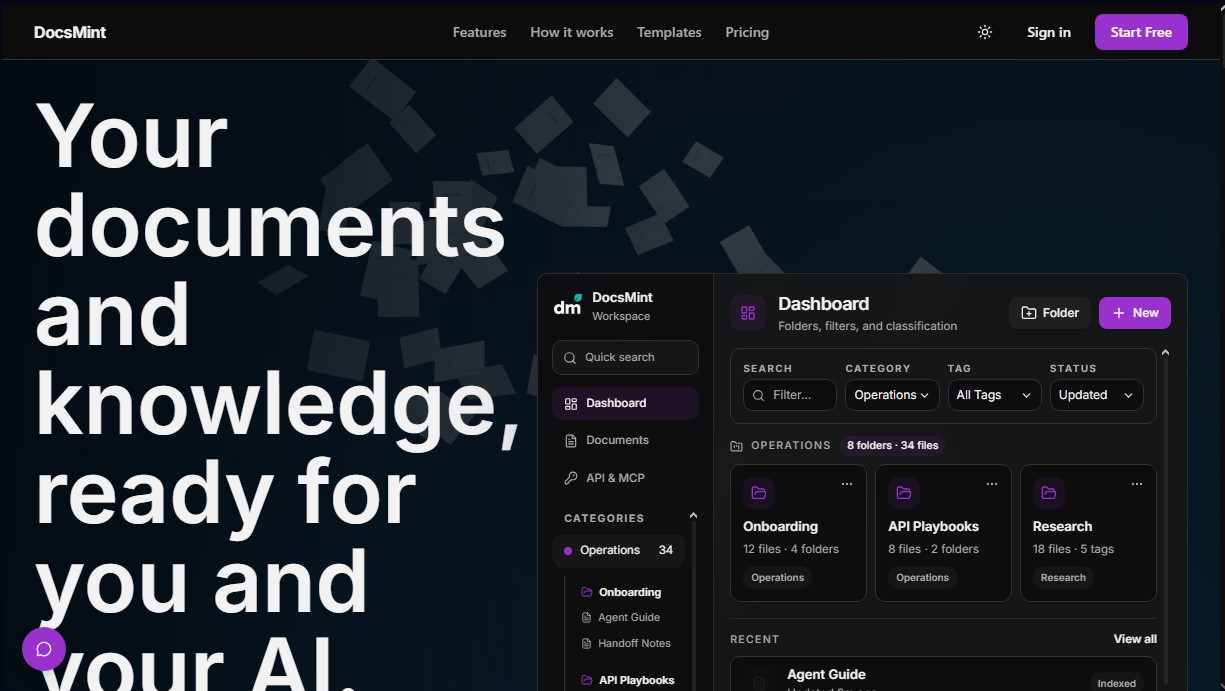The image size is (1225, 691).
Task: Click the DocsMint logo in header
Action: pyautogui.click(x=70, y=32)
